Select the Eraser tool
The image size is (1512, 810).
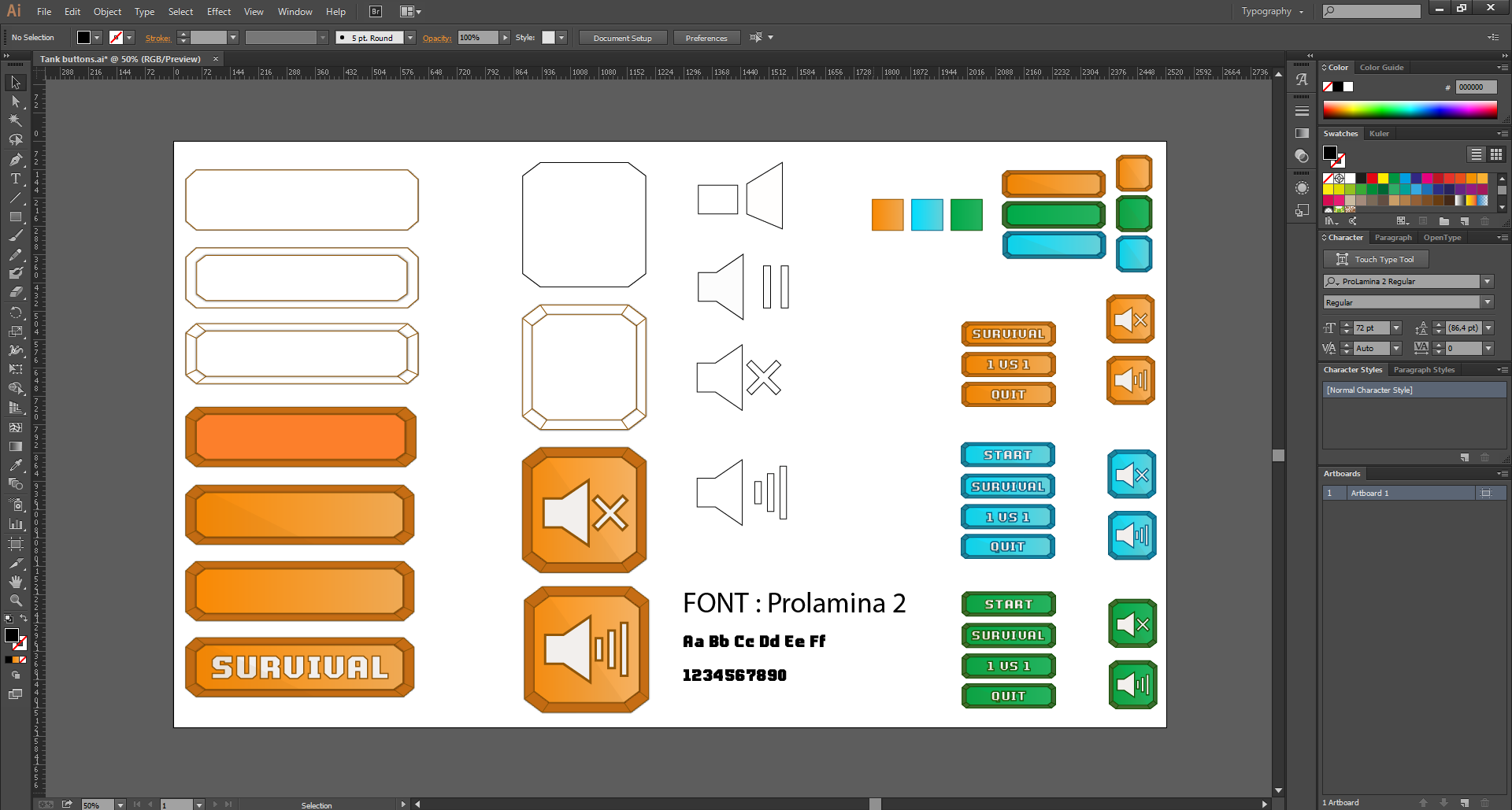click(x=16, y=292)
